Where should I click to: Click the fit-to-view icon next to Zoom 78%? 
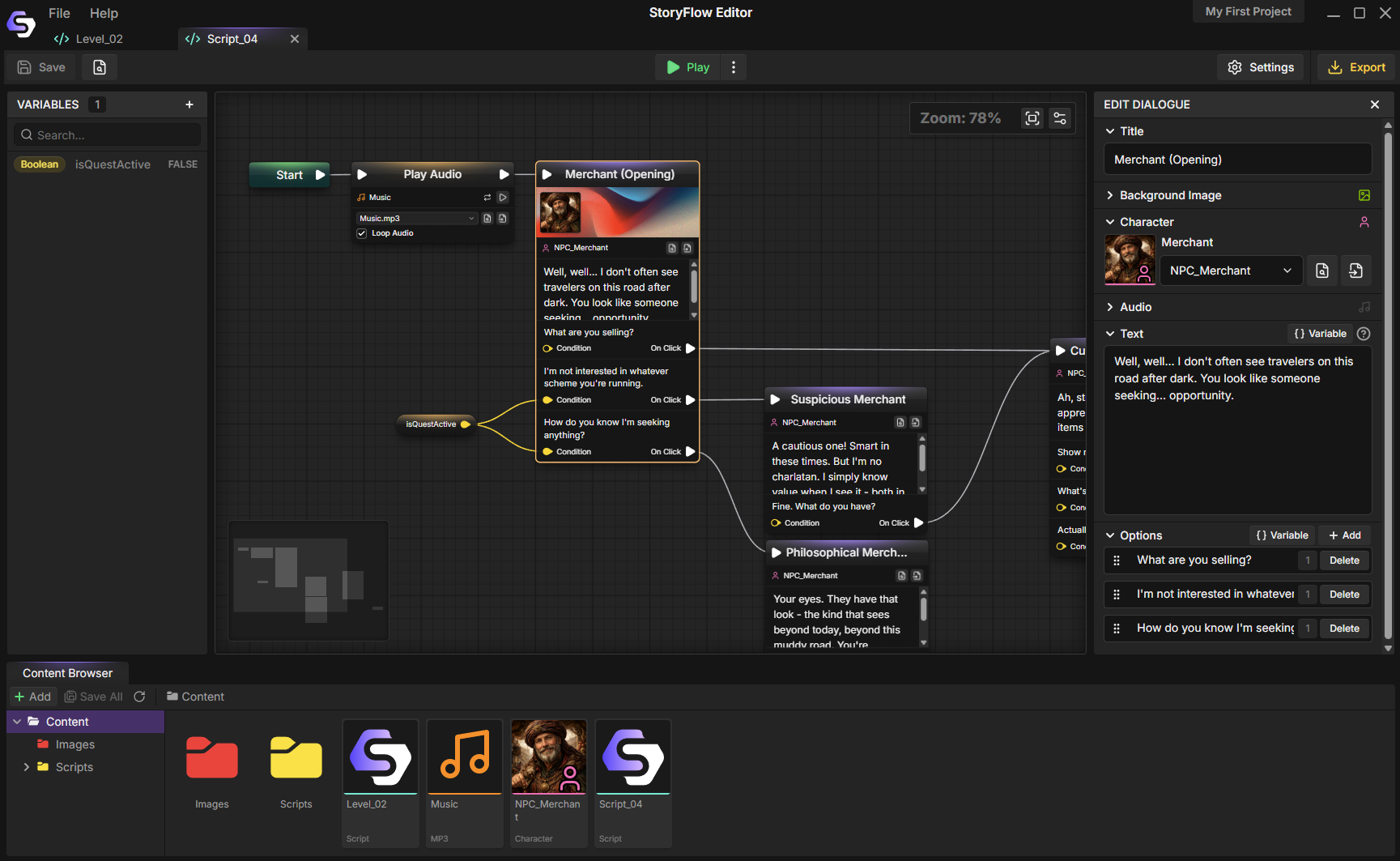pos(1032,117)
